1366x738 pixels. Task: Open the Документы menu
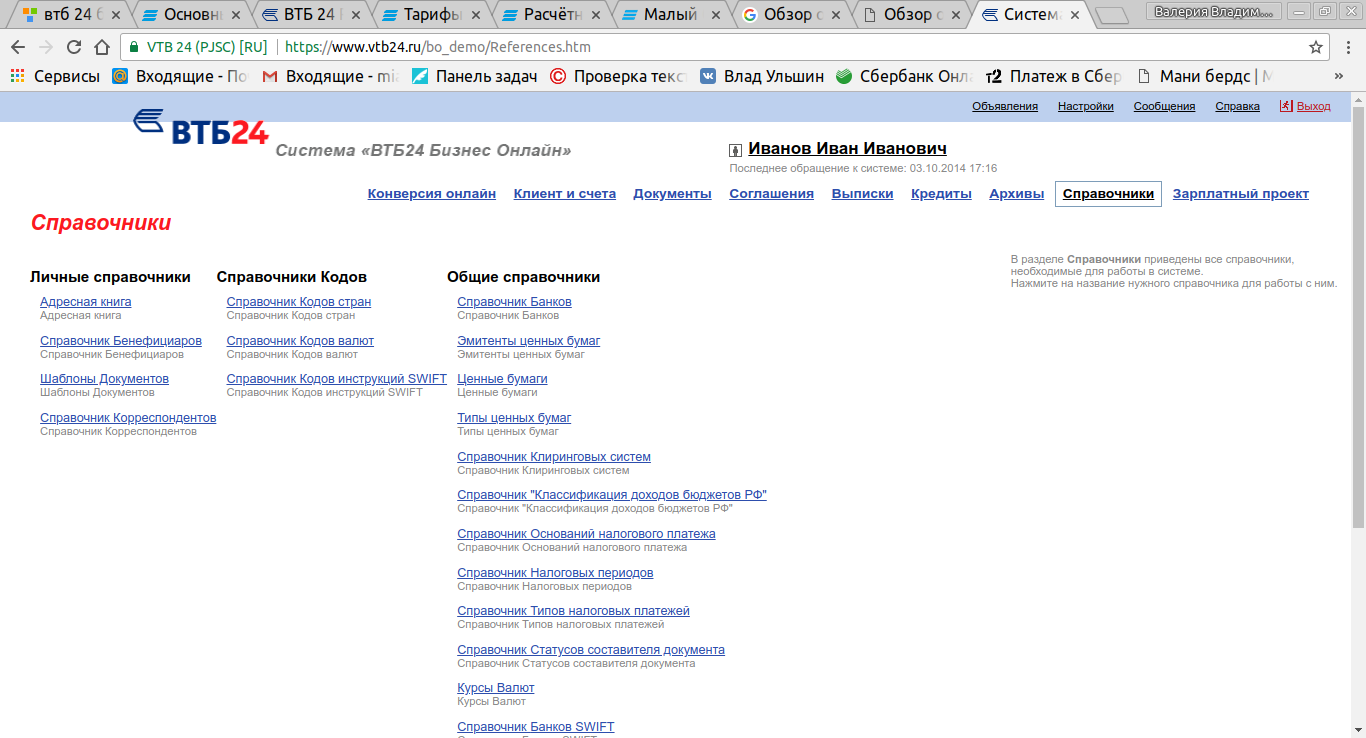tap(672, 194)
